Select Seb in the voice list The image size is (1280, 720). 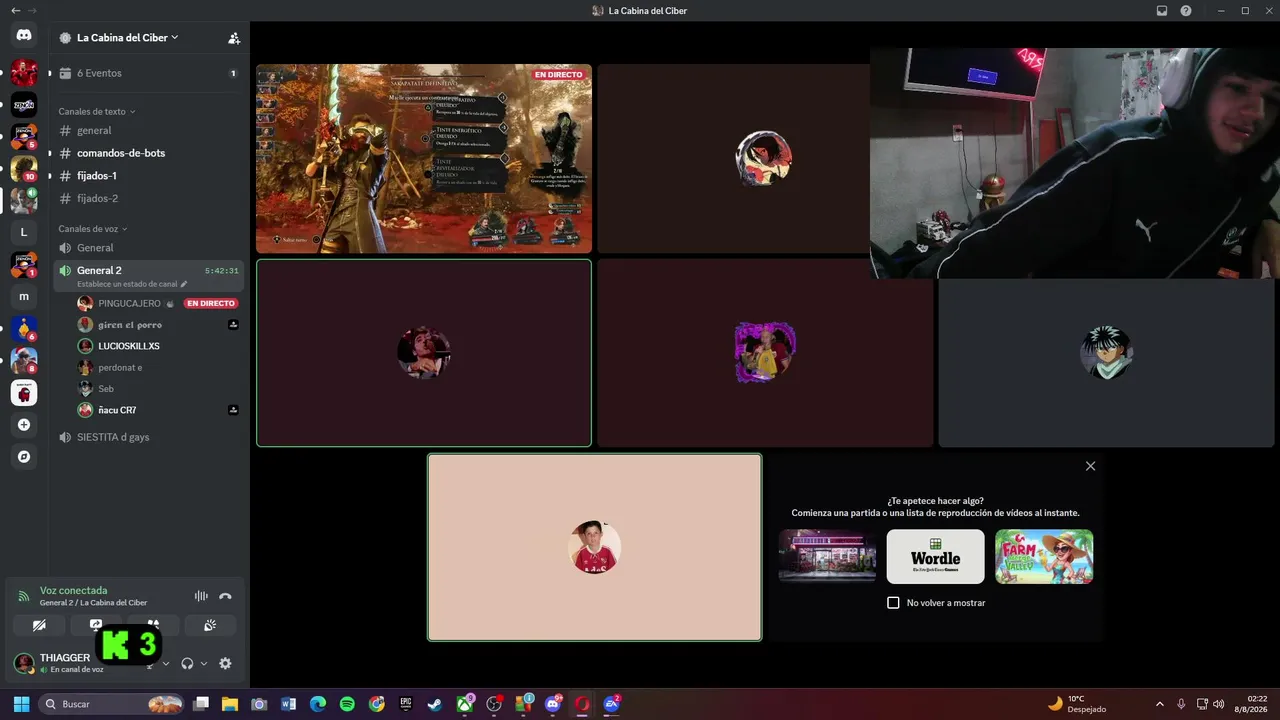(158, 389)
